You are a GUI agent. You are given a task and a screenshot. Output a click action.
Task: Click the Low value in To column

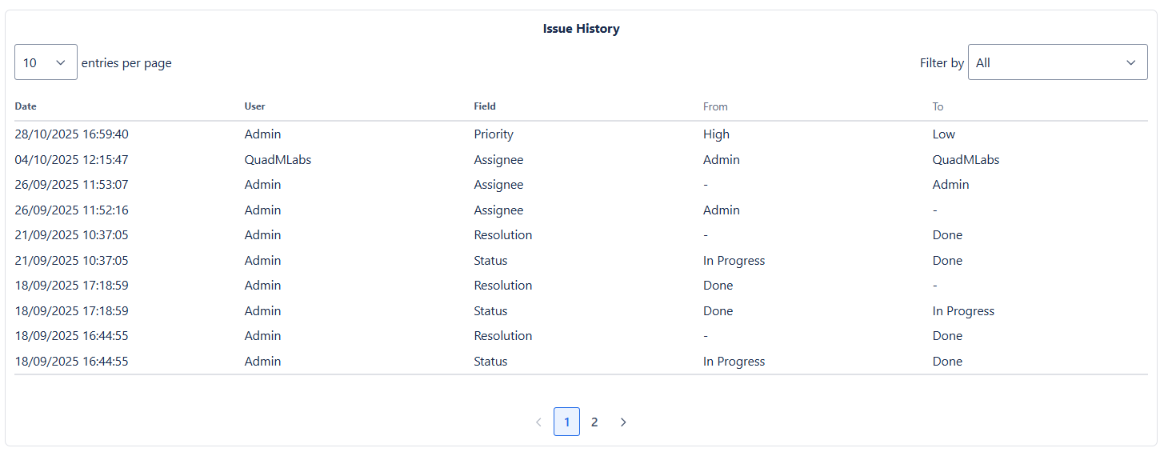click(x=943, y=134)
